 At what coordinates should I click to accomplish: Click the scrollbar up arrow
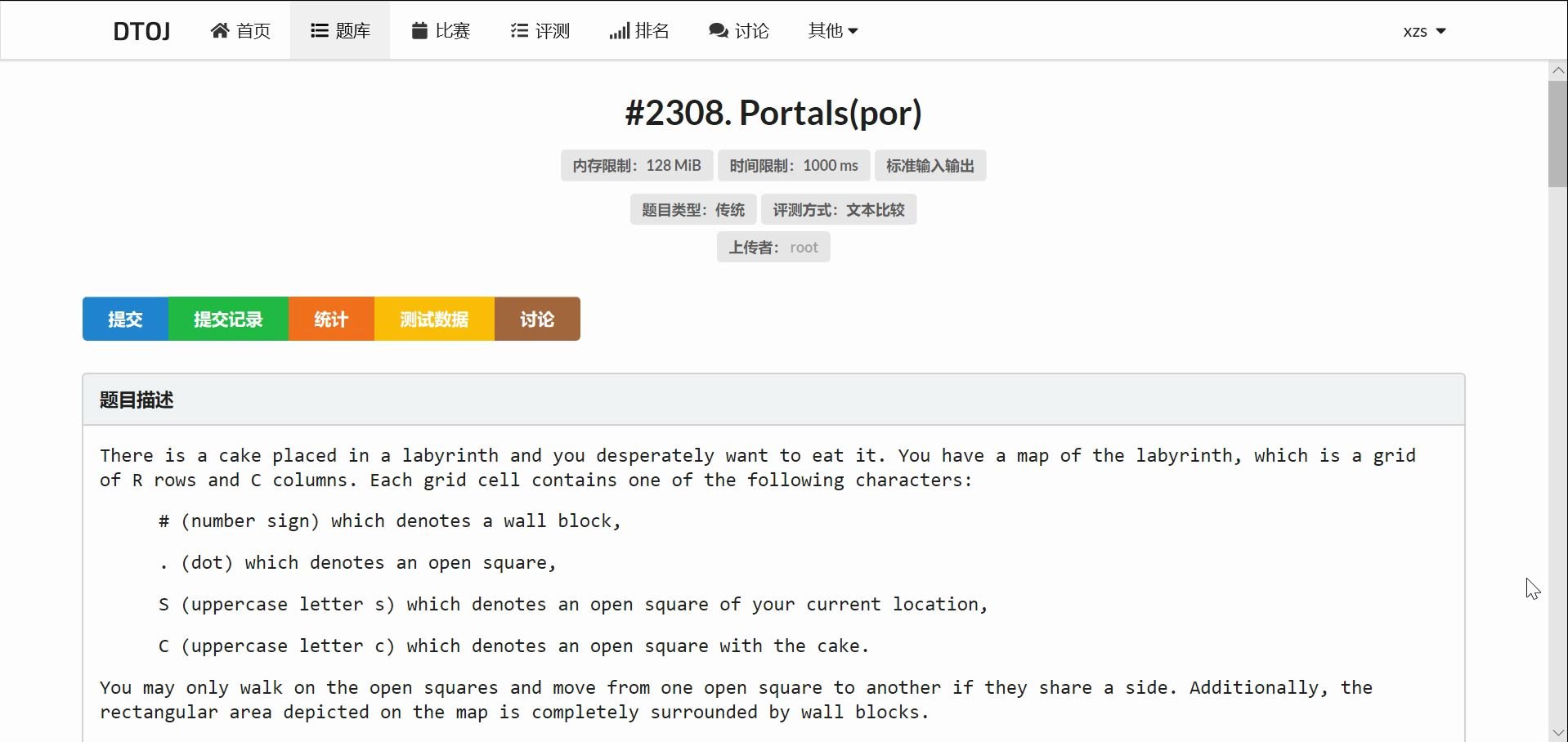1557,70
